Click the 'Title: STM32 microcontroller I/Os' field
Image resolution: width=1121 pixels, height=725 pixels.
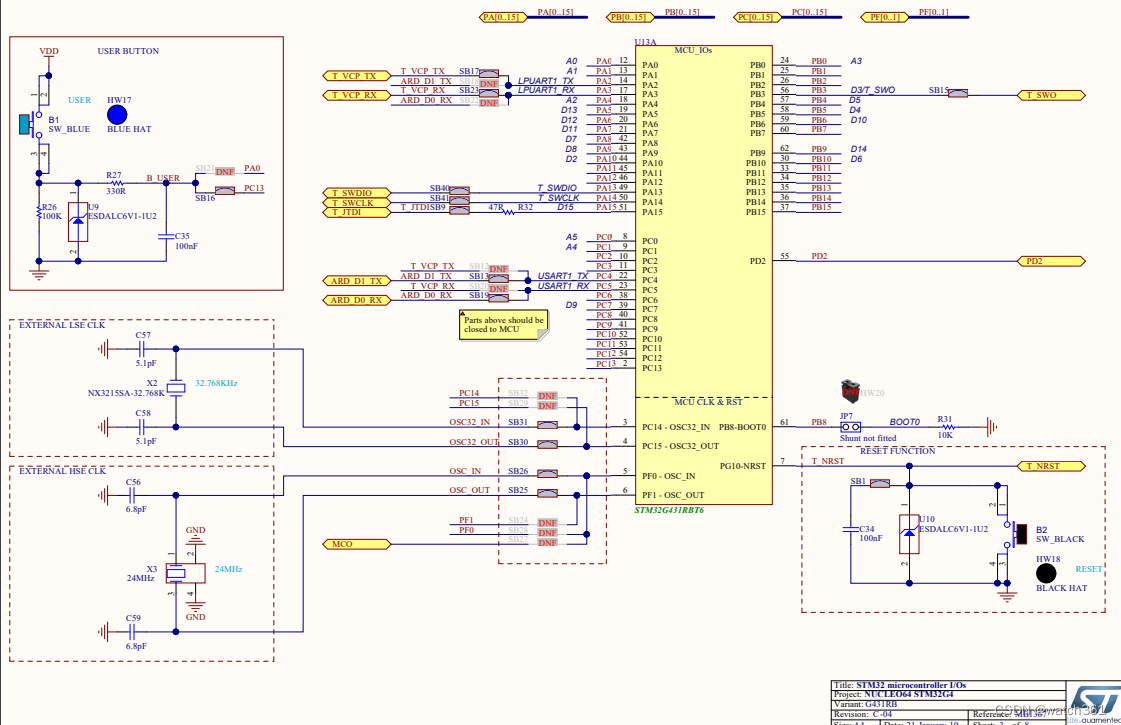[x=947, y=685]
